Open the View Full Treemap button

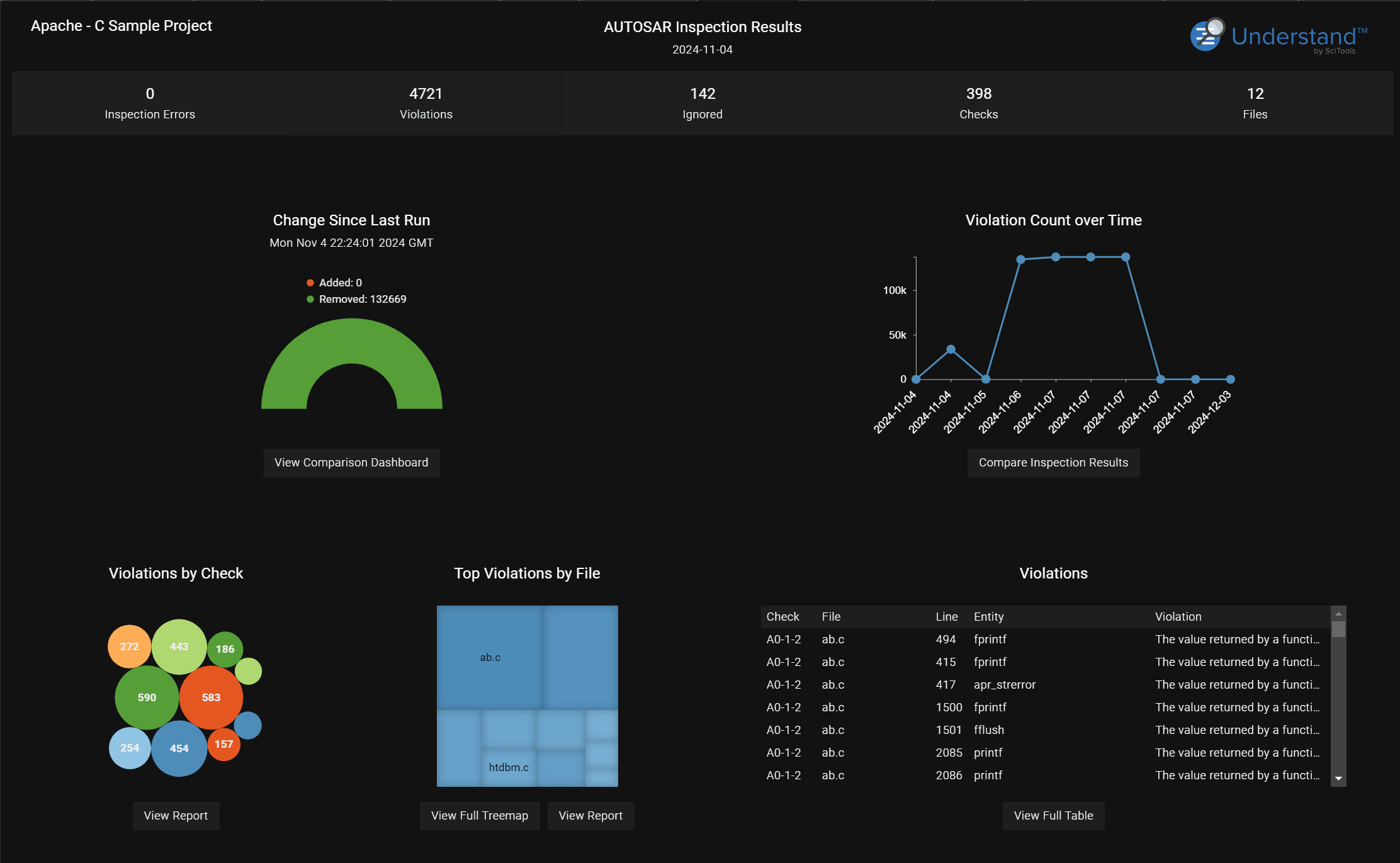480,816
